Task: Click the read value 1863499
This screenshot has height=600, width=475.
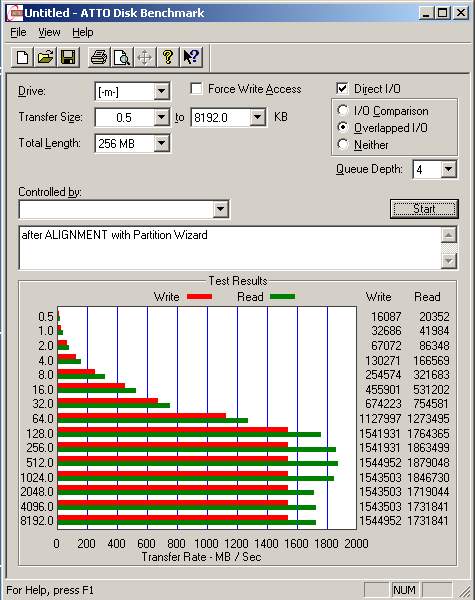Action: tap(428, 448)
